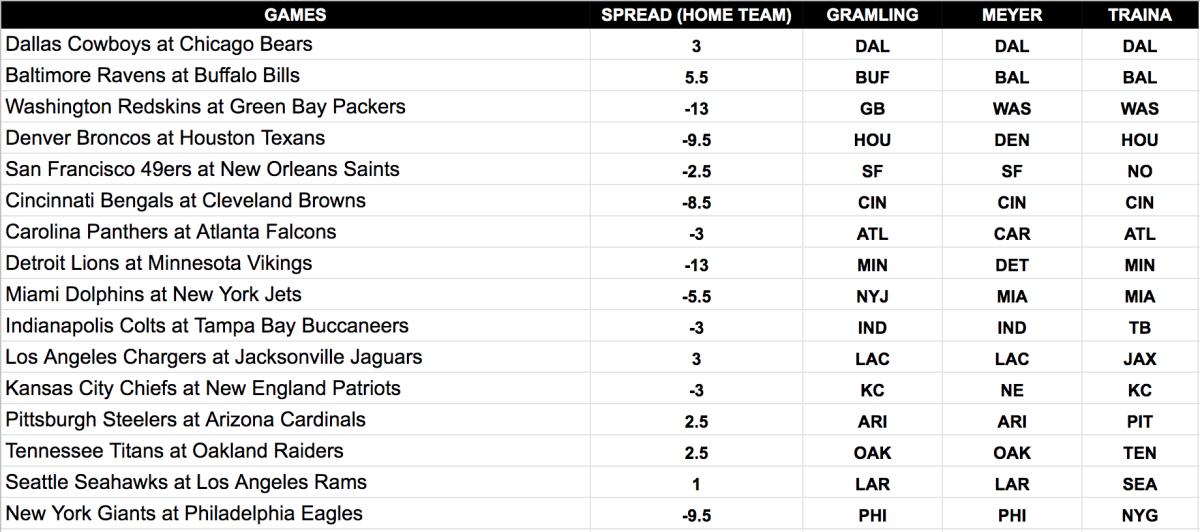The width and height of the screenshot is (1200, 532).
Task: Select San Francisco 49ers at New Orleans Saints
Action: point(203,170)
